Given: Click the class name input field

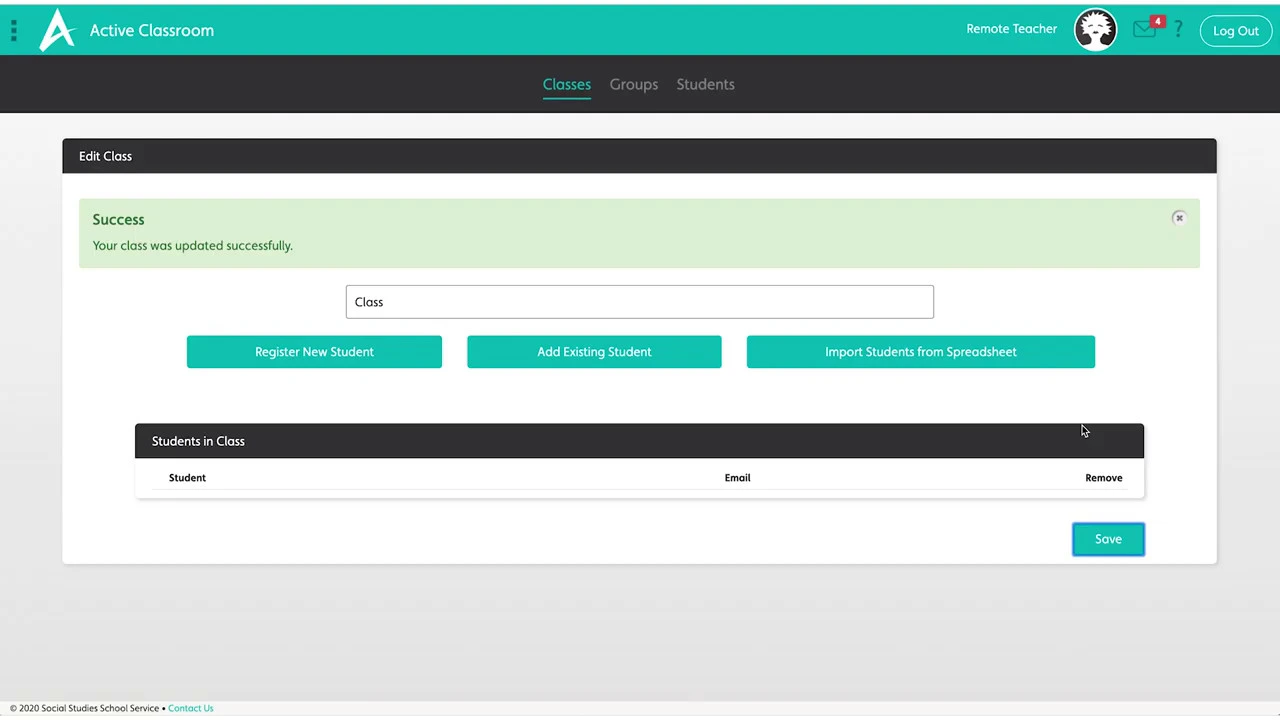Looking at the screenshot, I should tap(640, 302).
